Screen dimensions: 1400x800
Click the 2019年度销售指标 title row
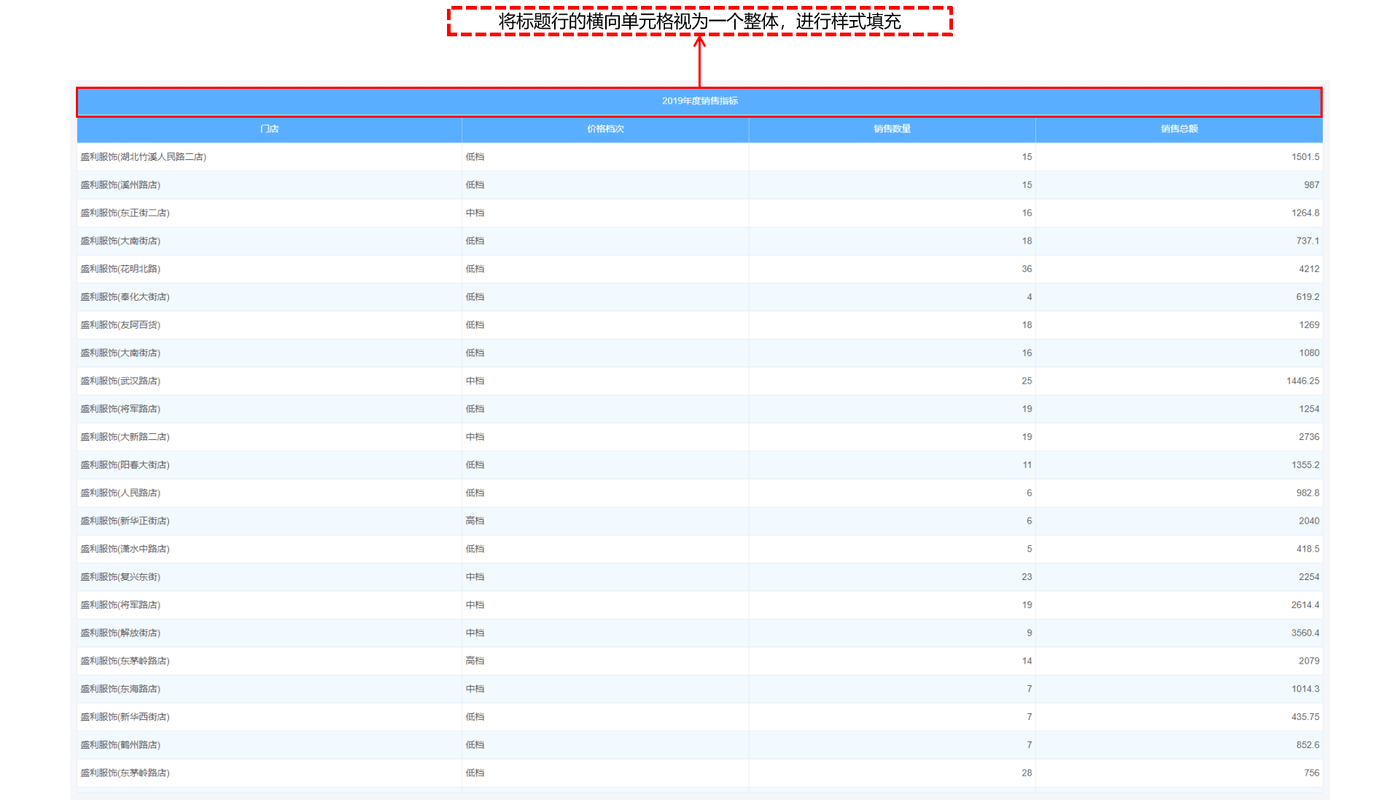(x=699, y=101)
